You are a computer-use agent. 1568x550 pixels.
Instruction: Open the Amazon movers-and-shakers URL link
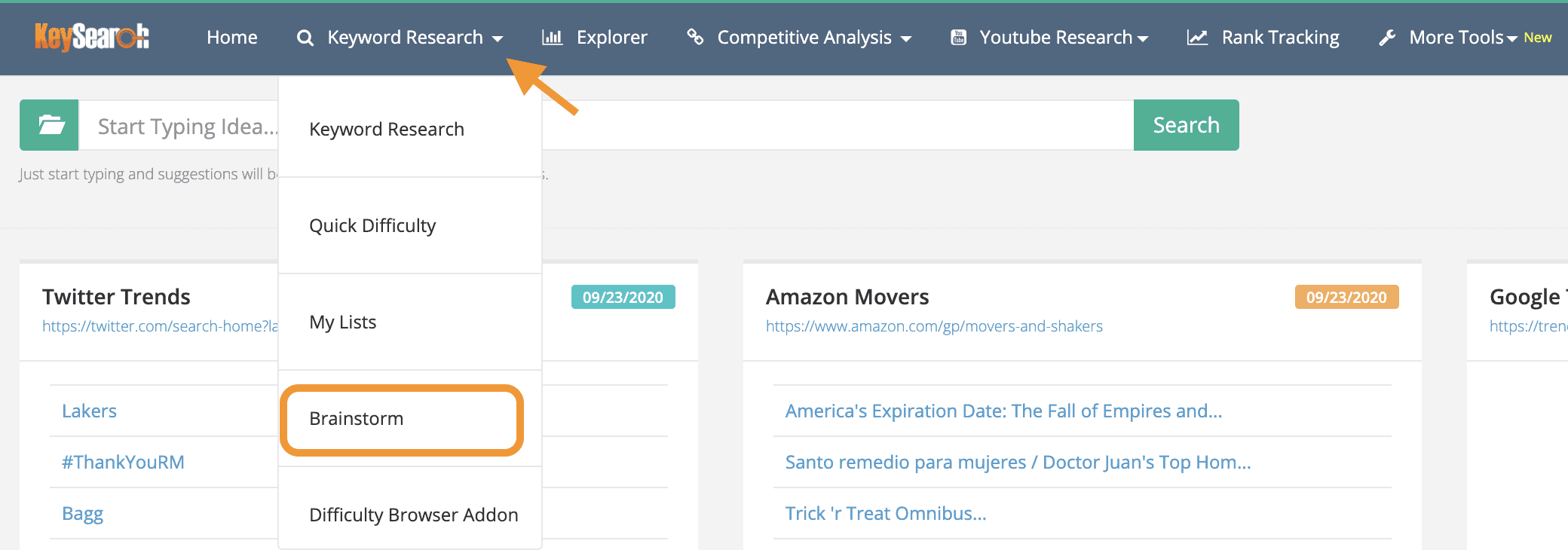(934, 326)
